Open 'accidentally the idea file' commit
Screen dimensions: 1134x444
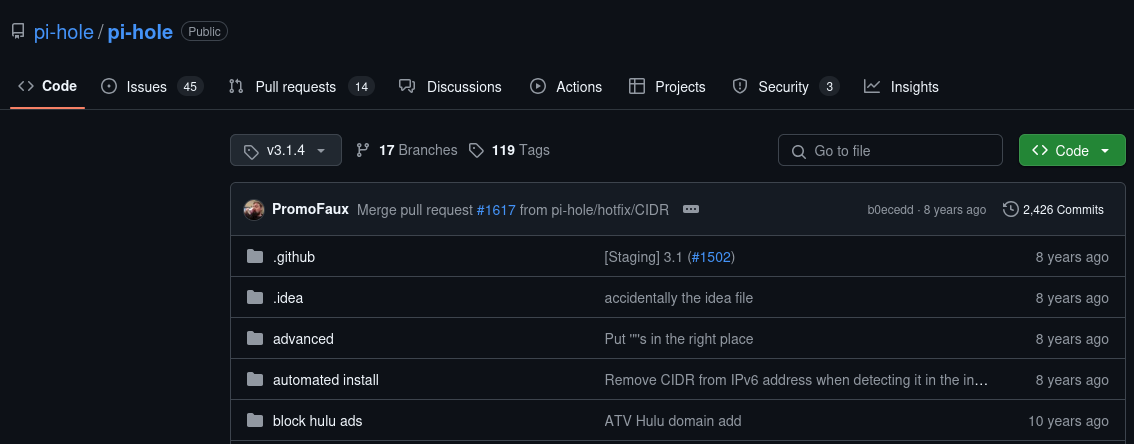pyautogui.click(x=678, y=298)
